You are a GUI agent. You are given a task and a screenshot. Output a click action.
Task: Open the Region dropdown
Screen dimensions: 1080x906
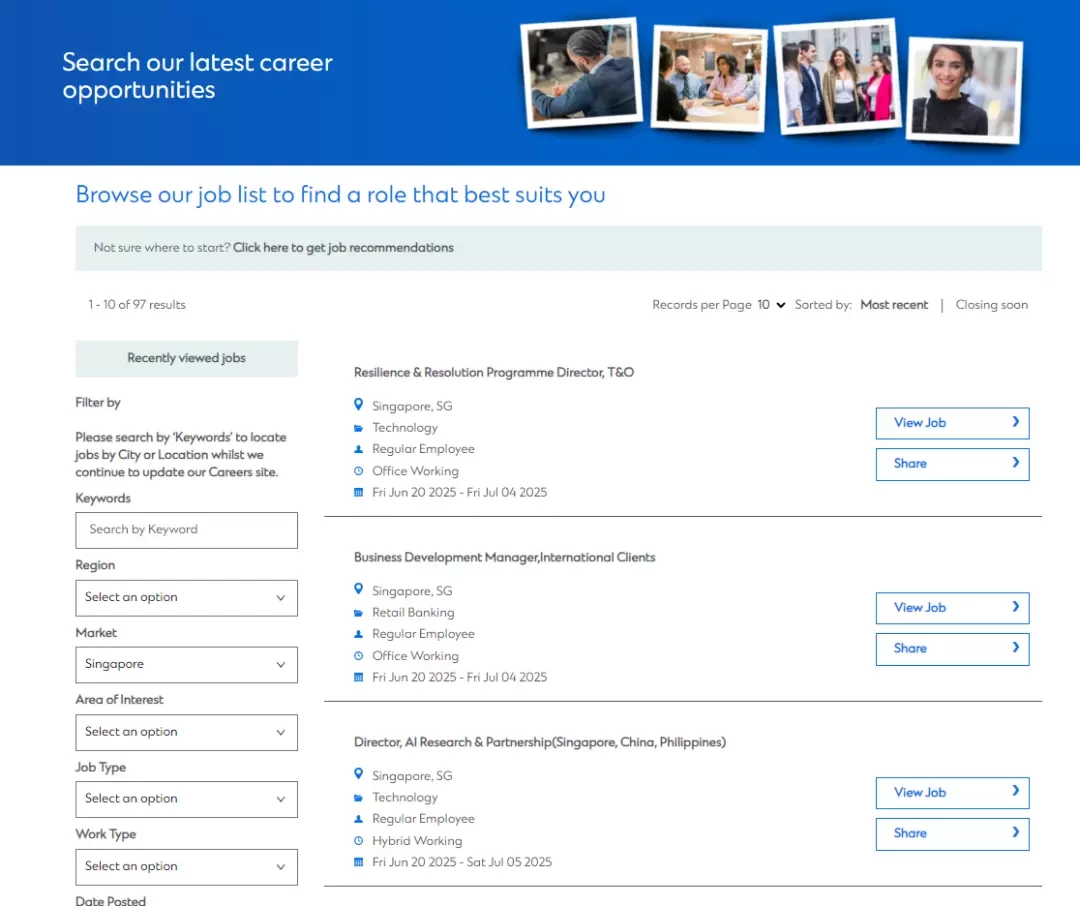187,598
